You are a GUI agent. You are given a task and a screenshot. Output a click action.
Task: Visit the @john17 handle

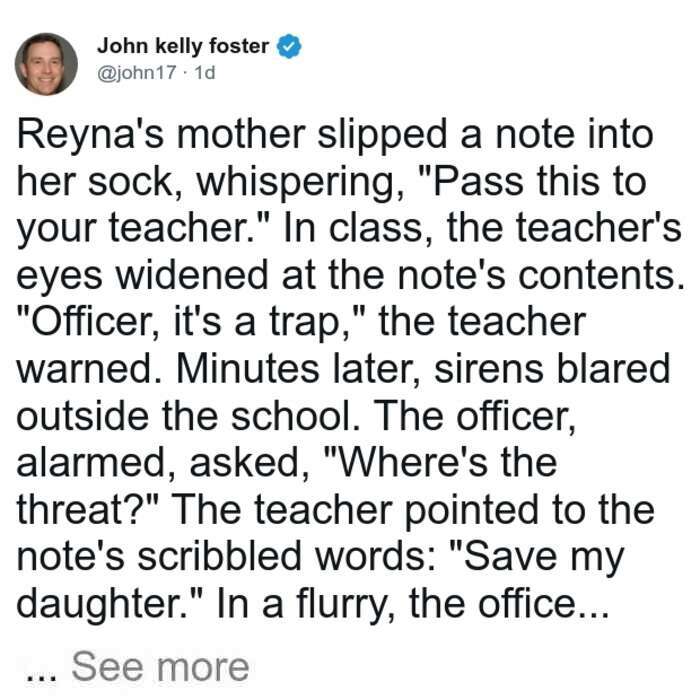(137, 72)
